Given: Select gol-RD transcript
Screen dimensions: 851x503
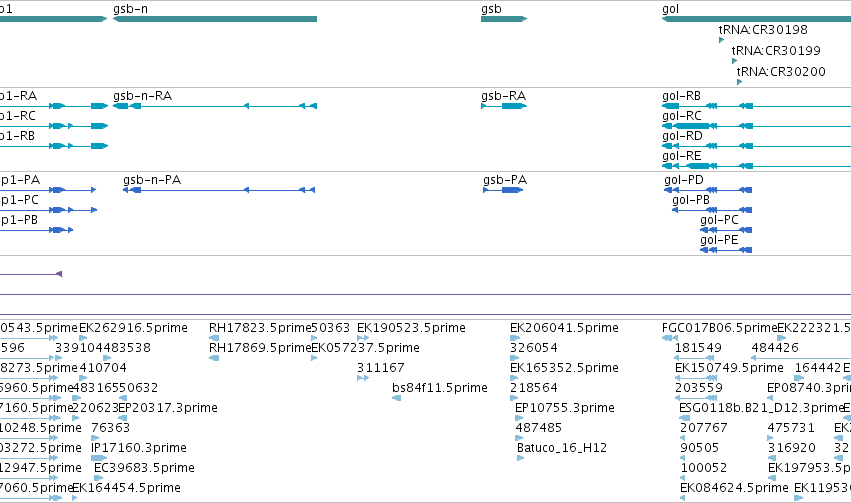Looking at the screenshot, I should 682,136.
